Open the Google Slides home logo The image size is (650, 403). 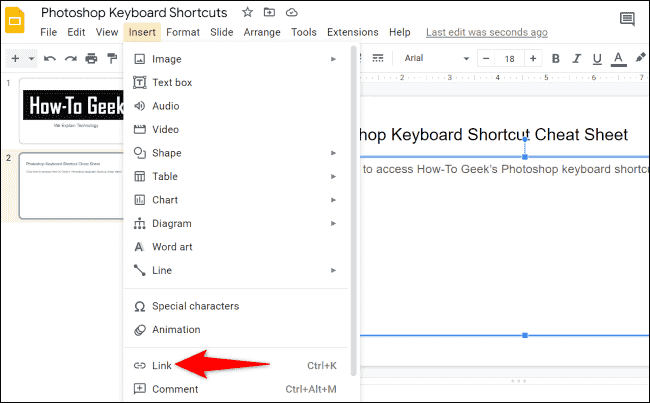click(19, 22)
